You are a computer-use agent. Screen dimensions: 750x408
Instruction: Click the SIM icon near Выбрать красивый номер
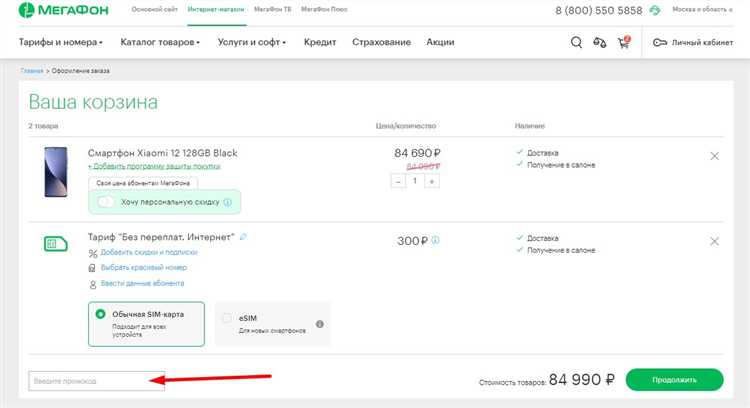[92, 268]
